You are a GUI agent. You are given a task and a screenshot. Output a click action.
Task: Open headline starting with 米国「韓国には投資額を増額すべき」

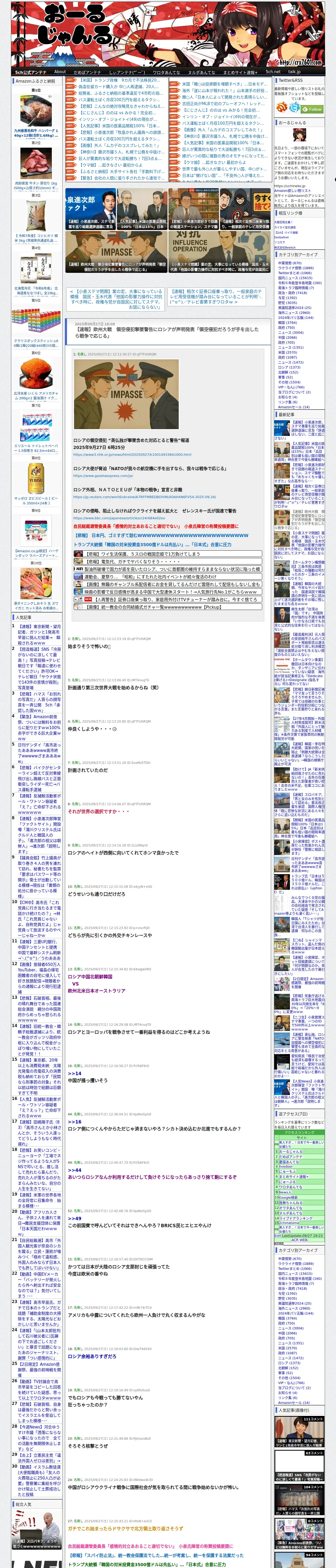click(225, 84)
